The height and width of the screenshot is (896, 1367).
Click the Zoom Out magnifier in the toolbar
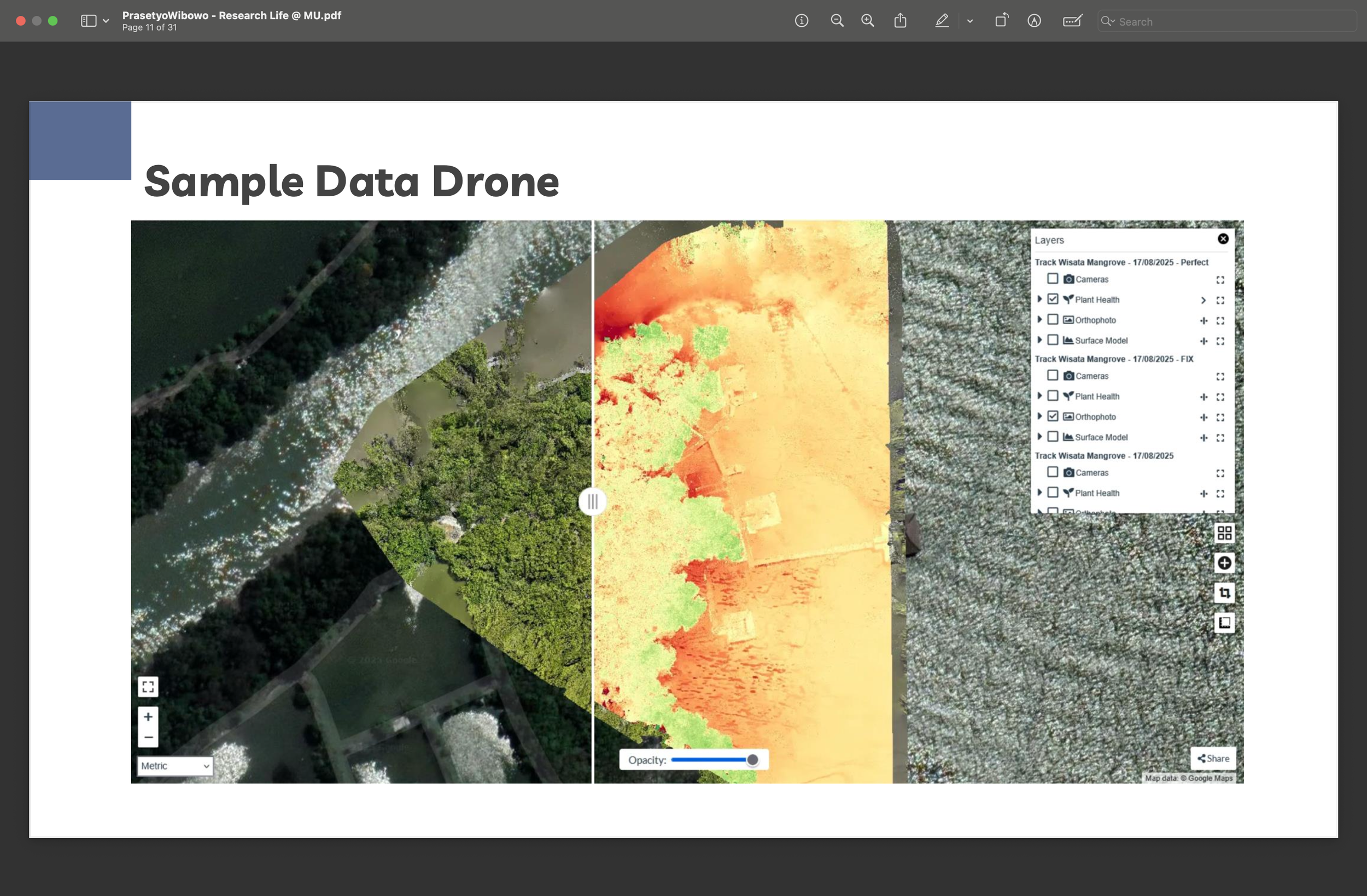click(837, 21)
